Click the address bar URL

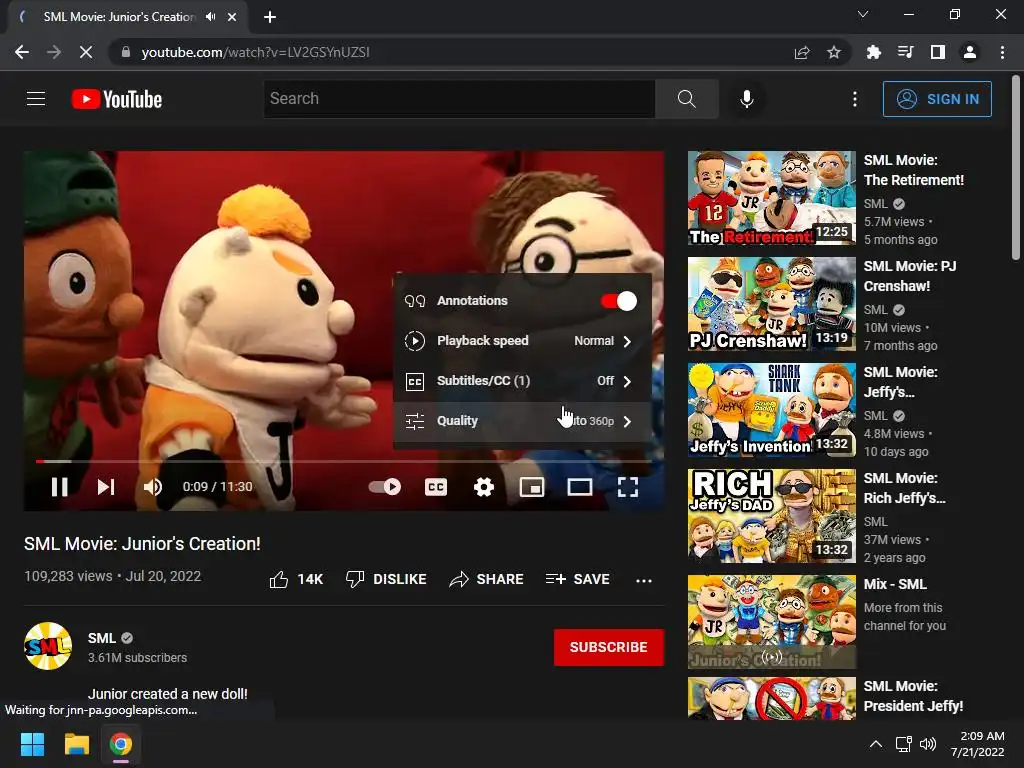click(255, 52)
